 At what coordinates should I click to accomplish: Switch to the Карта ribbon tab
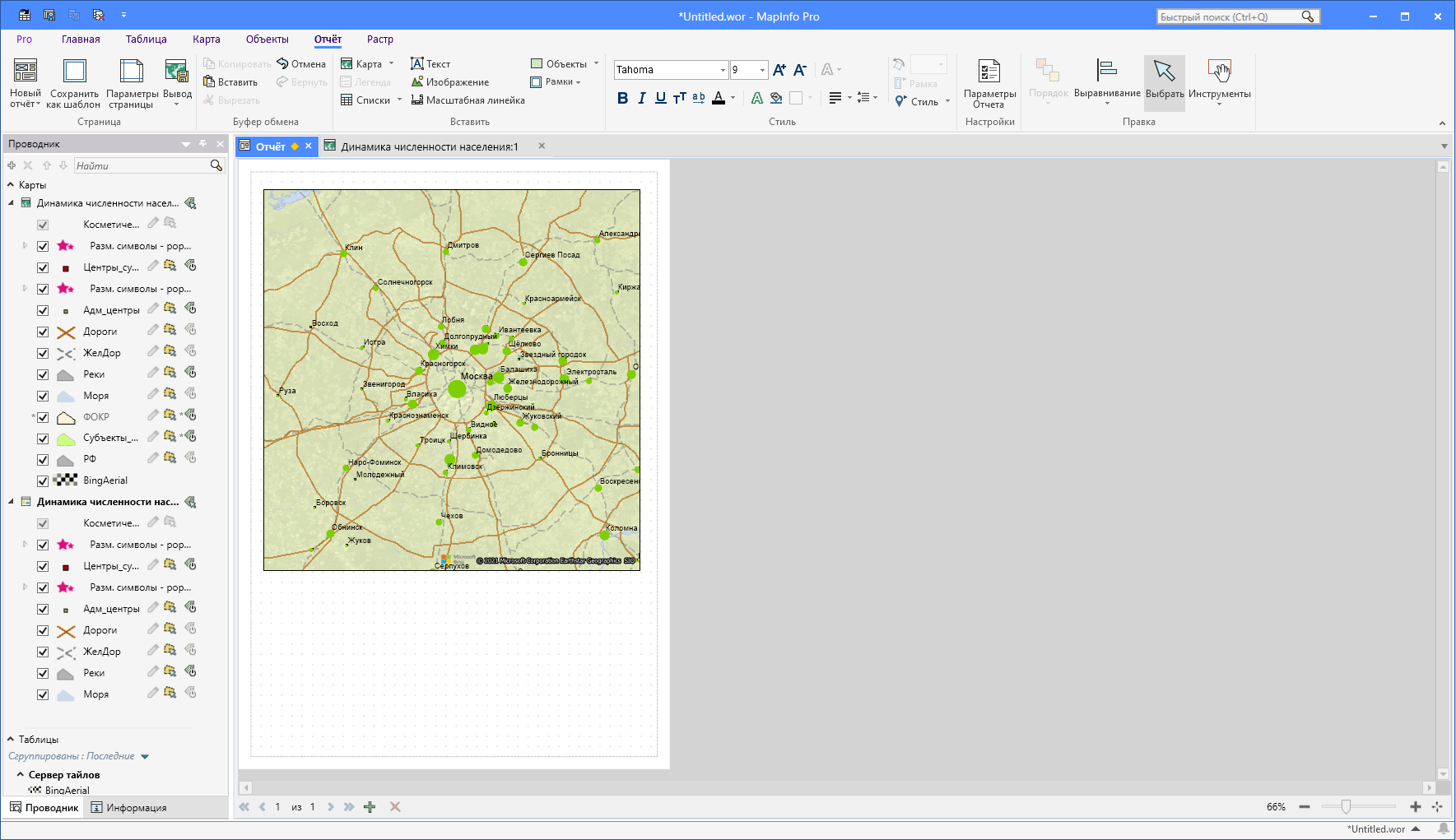tap(206, 39)
